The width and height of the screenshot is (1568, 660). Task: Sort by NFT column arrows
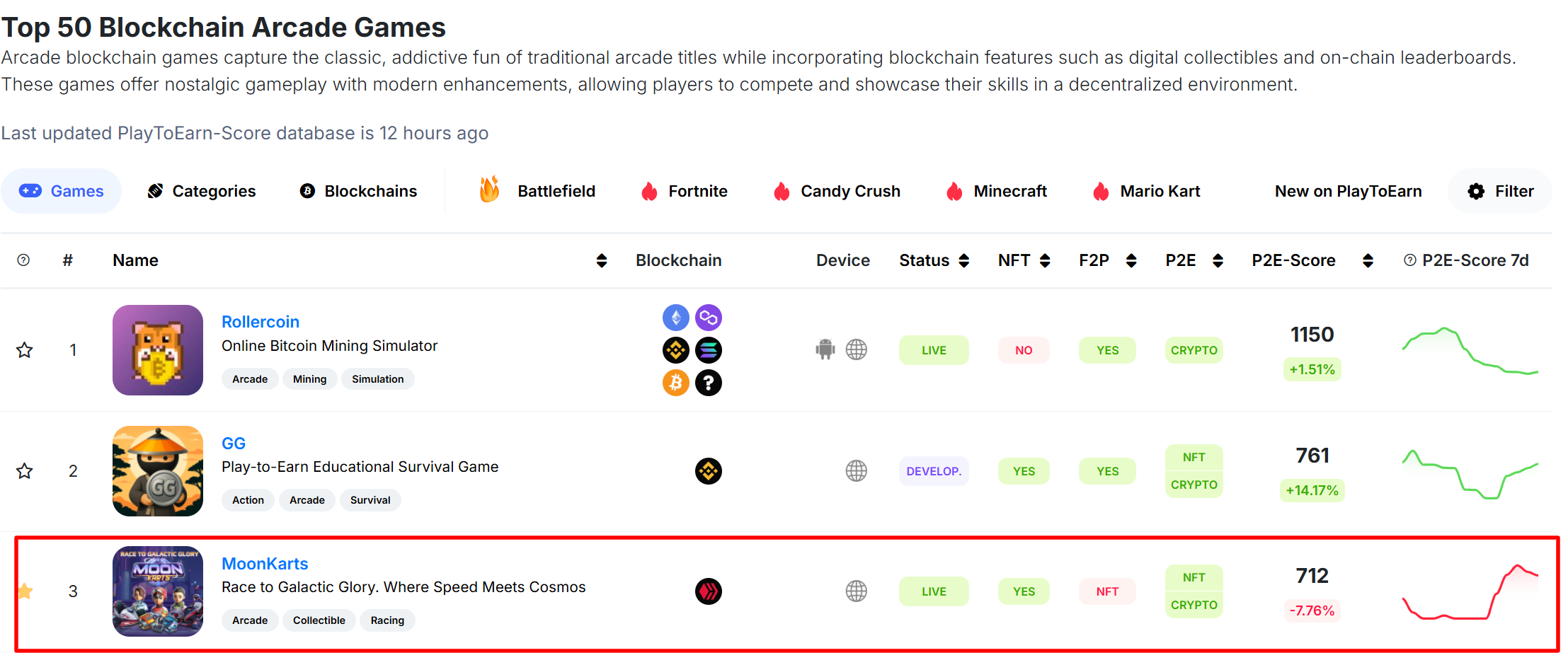(x=1045, y=261)
